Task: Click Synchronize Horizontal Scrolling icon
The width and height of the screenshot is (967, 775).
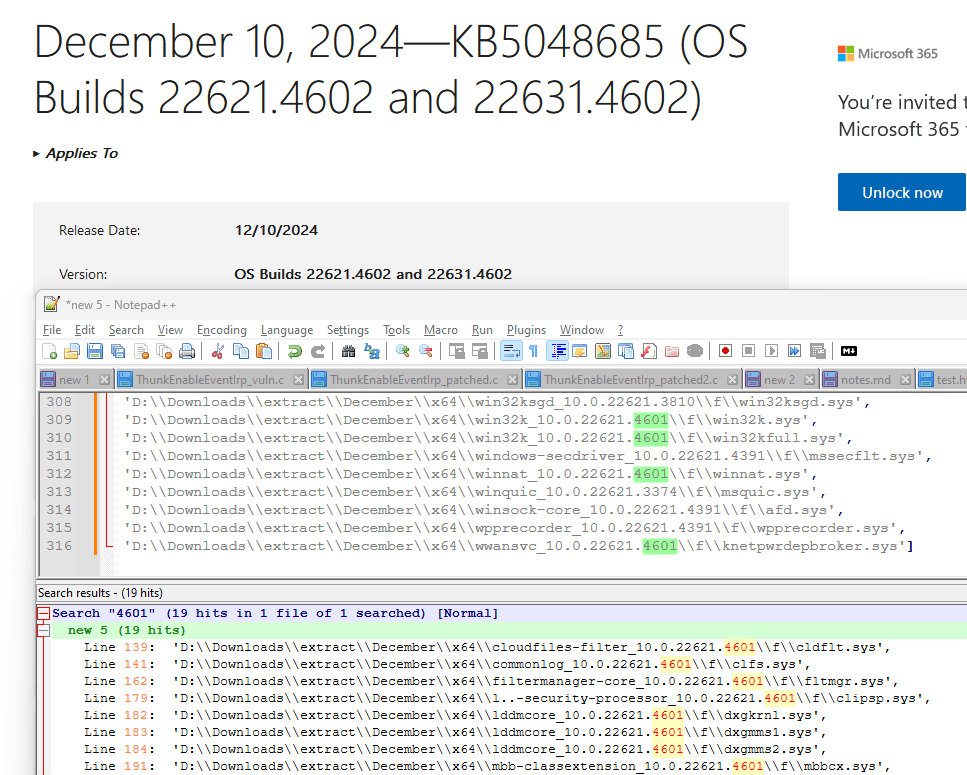Action: (x=479, y=351)
